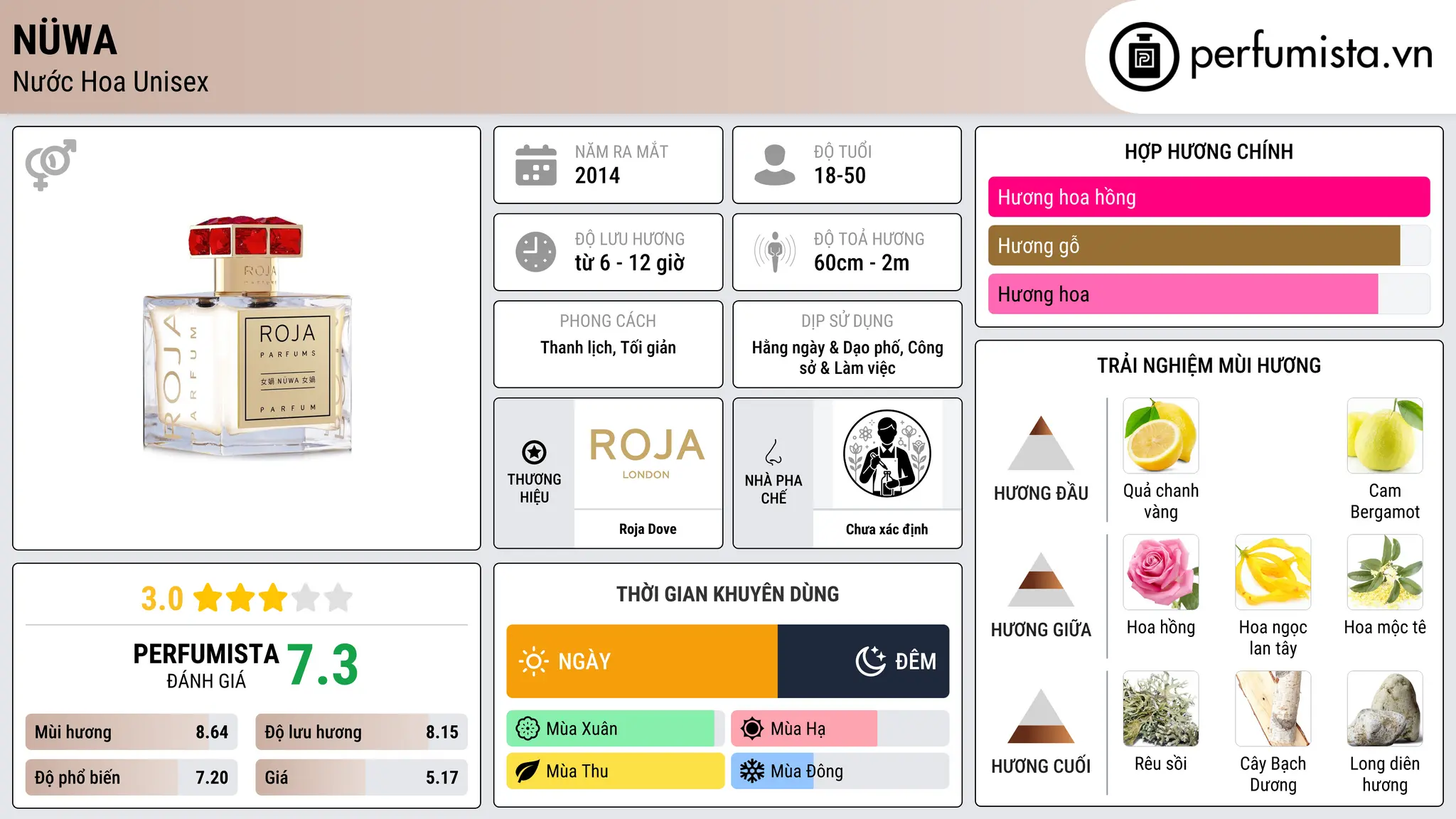Screen dimensions: 1456x819
Task: Click the sun icon for Mùa Hạ
Action: click(751, 729)
